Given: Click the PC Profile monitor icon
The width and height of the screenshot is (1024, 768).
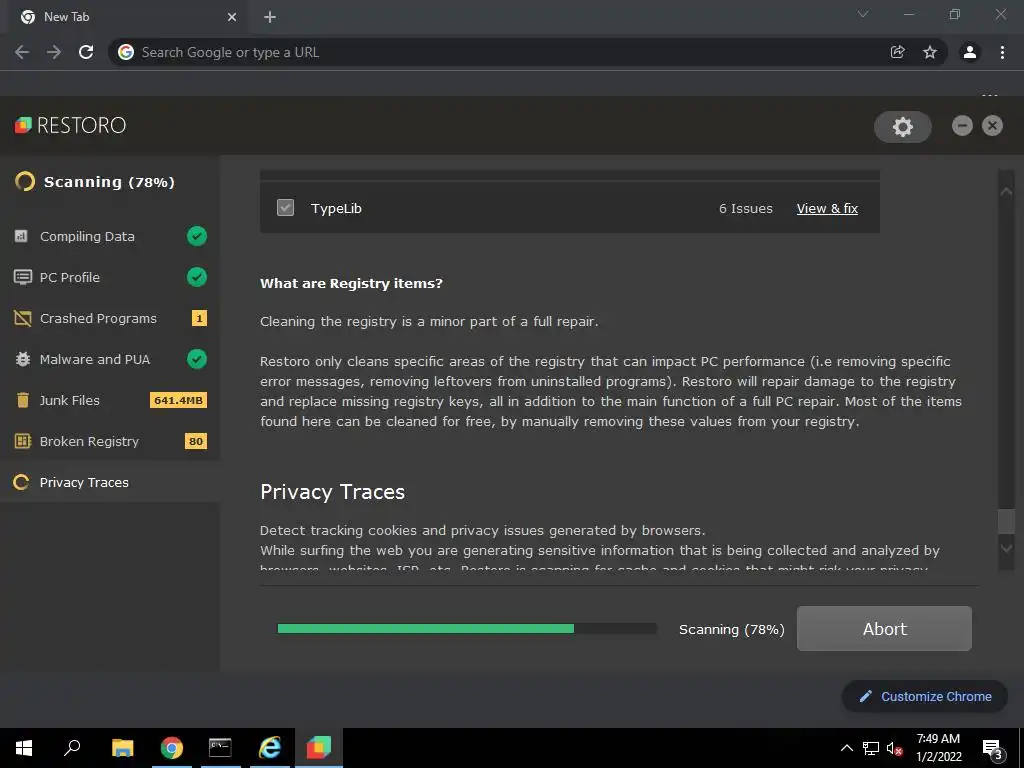Looking at the screenshot, I should coord(22,277).
